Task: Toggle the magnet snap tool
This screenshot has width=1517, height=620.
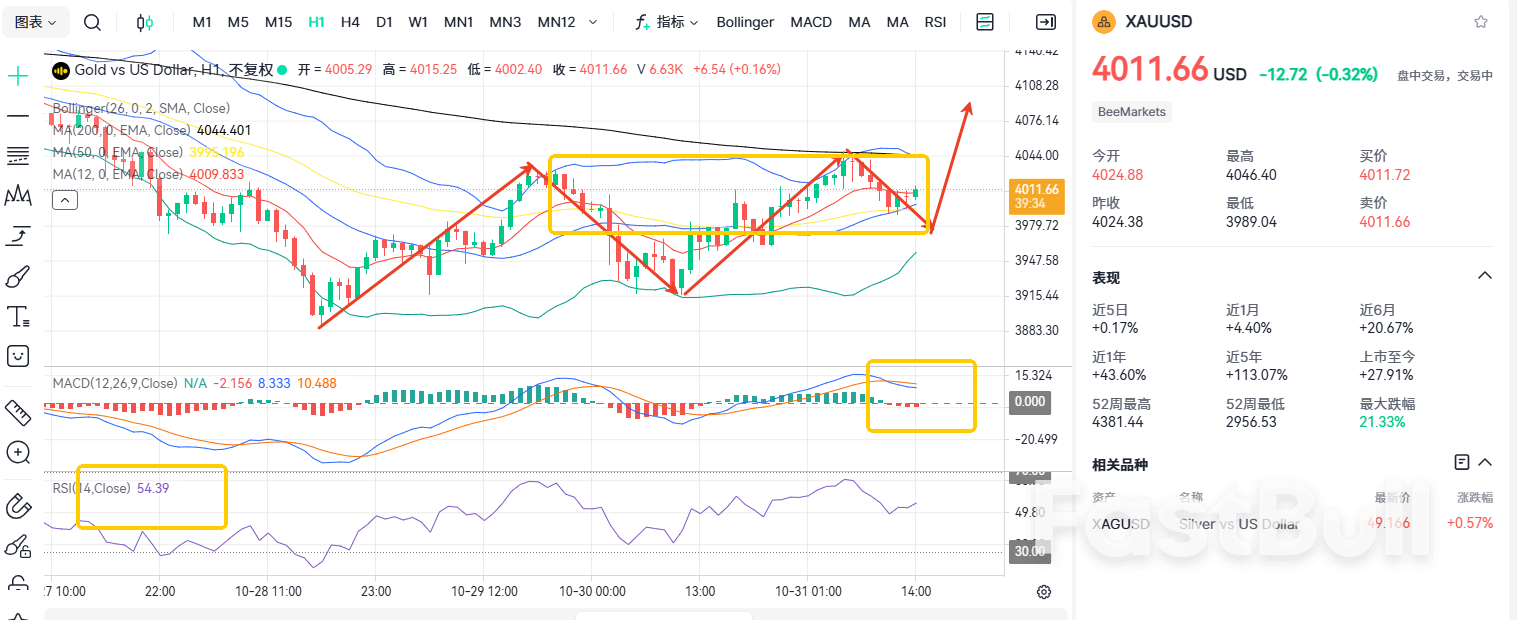Action: tap(18, 506)
